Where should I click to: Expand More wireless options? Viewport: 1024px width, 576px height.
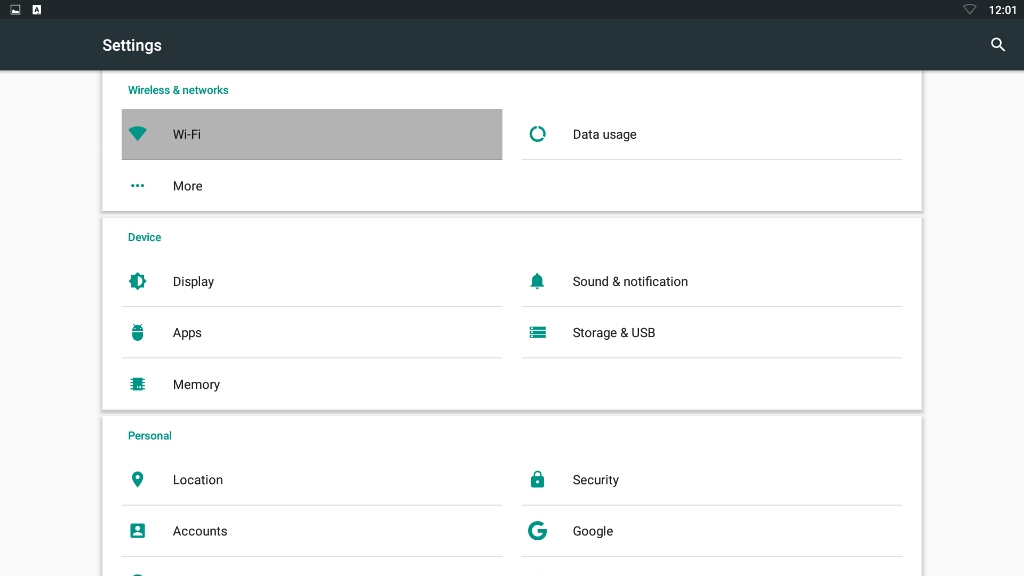[188, 186]
